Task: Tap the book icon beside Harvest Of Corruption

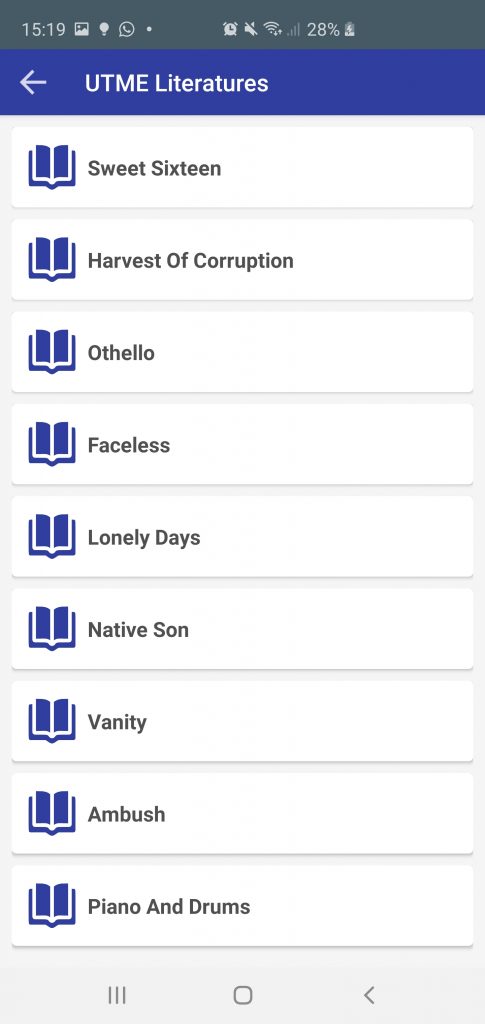Action: pos(52,260)
